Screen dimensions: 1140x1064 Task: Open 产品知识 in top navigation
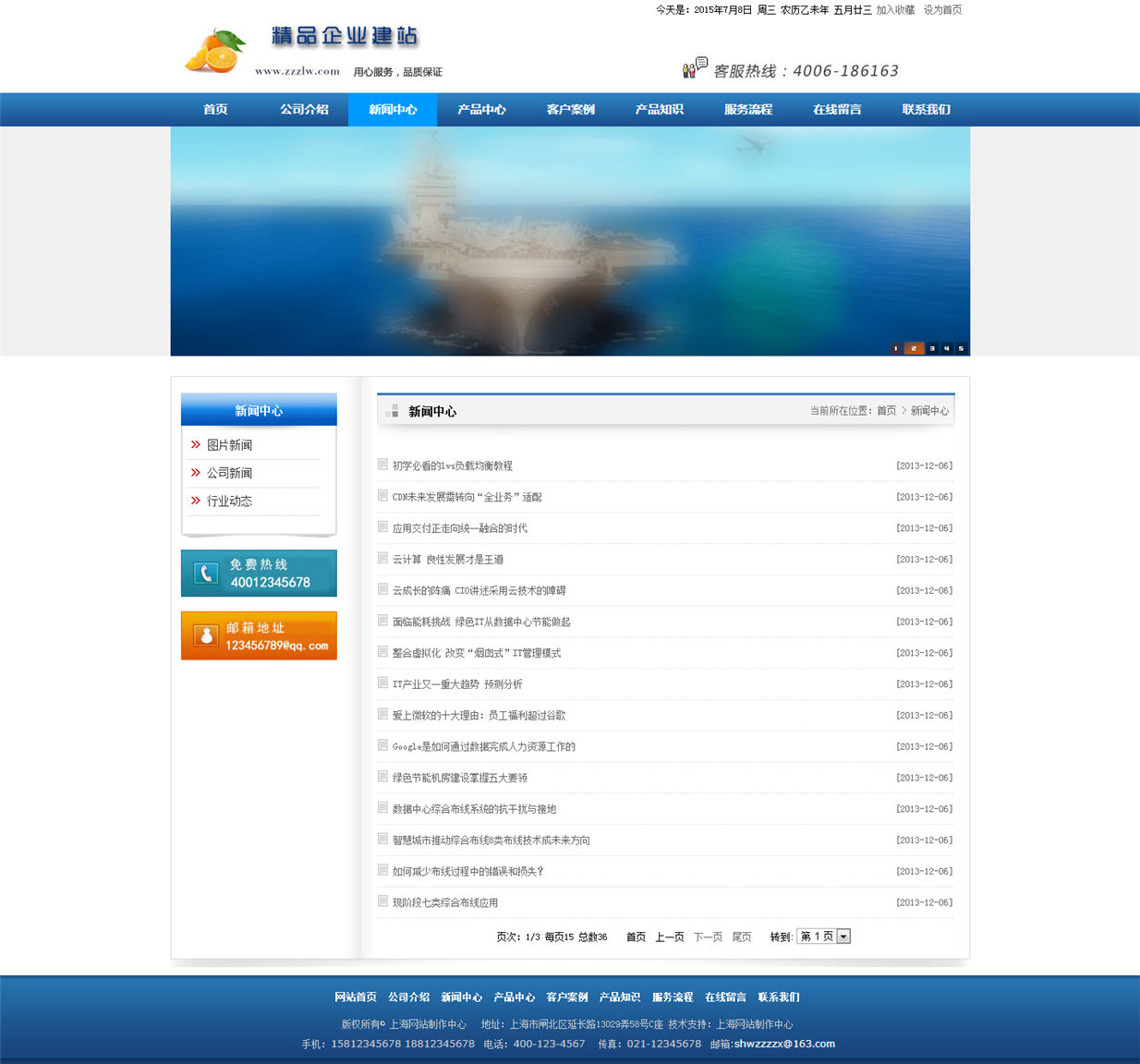[x=659, y=109]
